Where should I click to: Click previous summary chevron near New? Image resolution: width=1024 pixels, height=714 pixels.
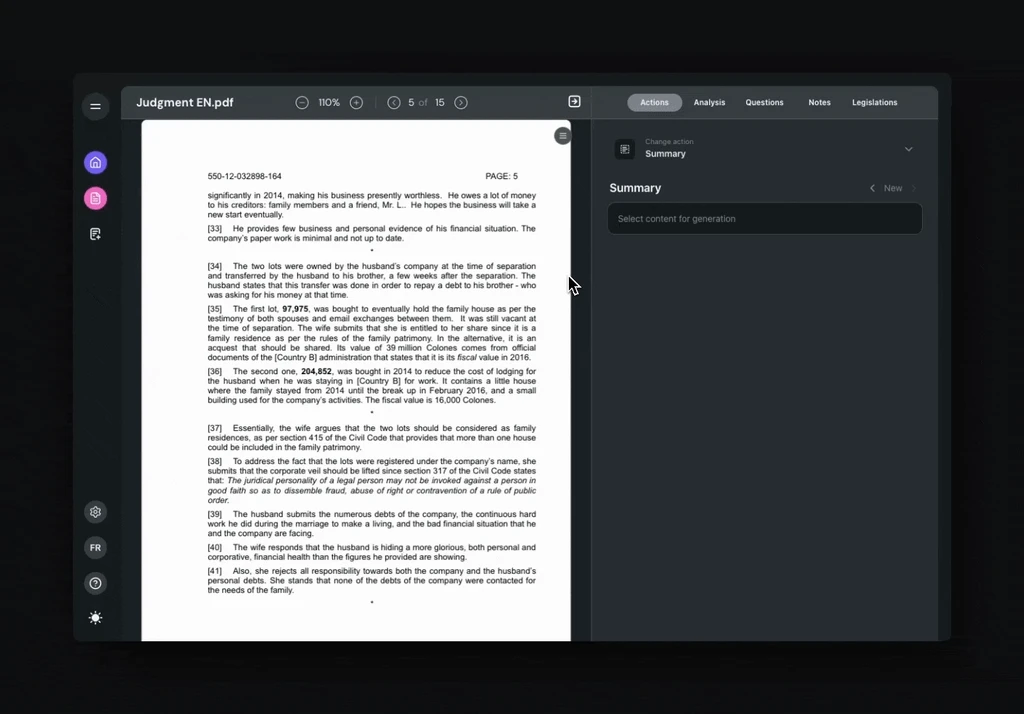point(872,188)
